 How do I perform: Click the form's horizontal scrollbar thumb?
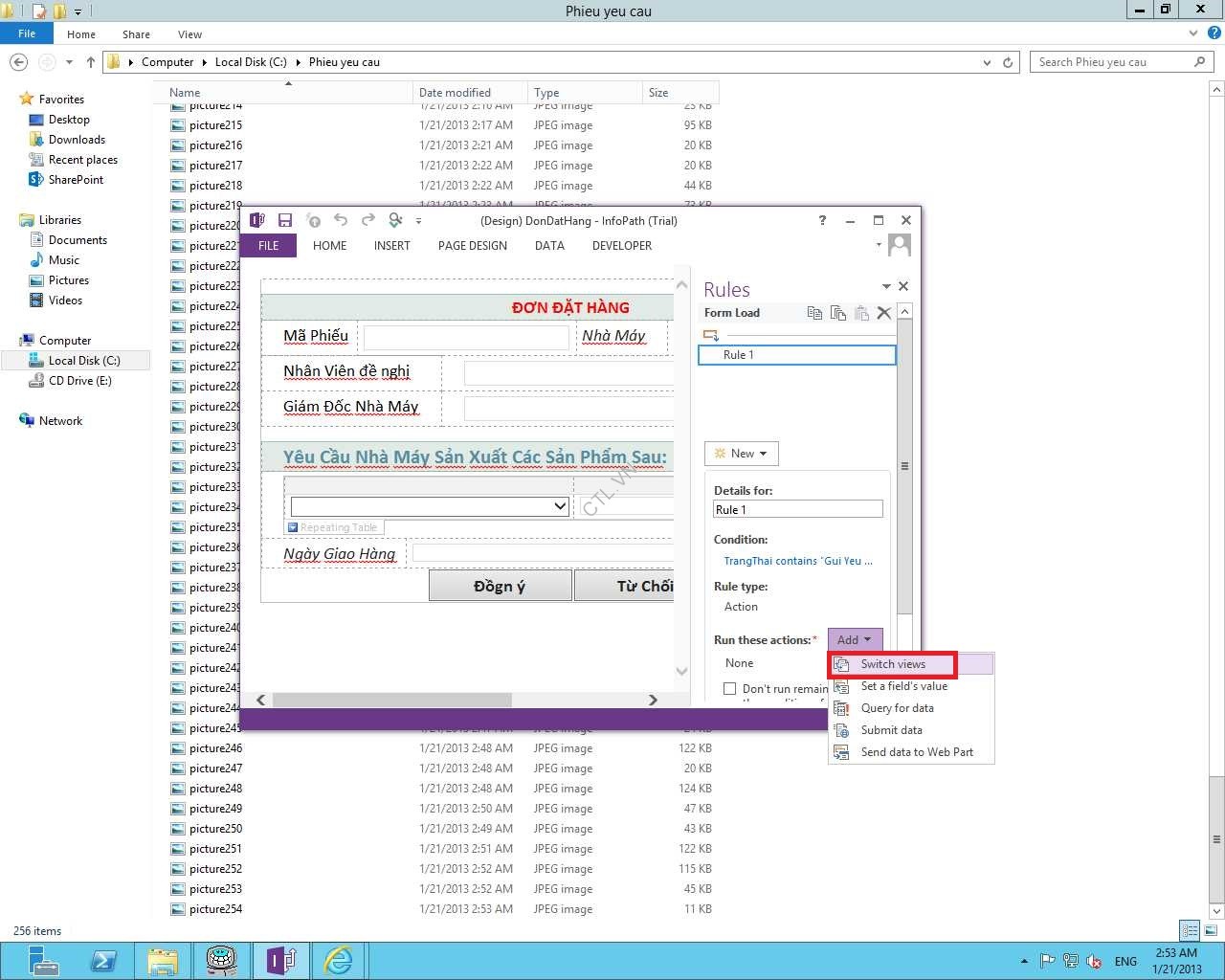392,700
